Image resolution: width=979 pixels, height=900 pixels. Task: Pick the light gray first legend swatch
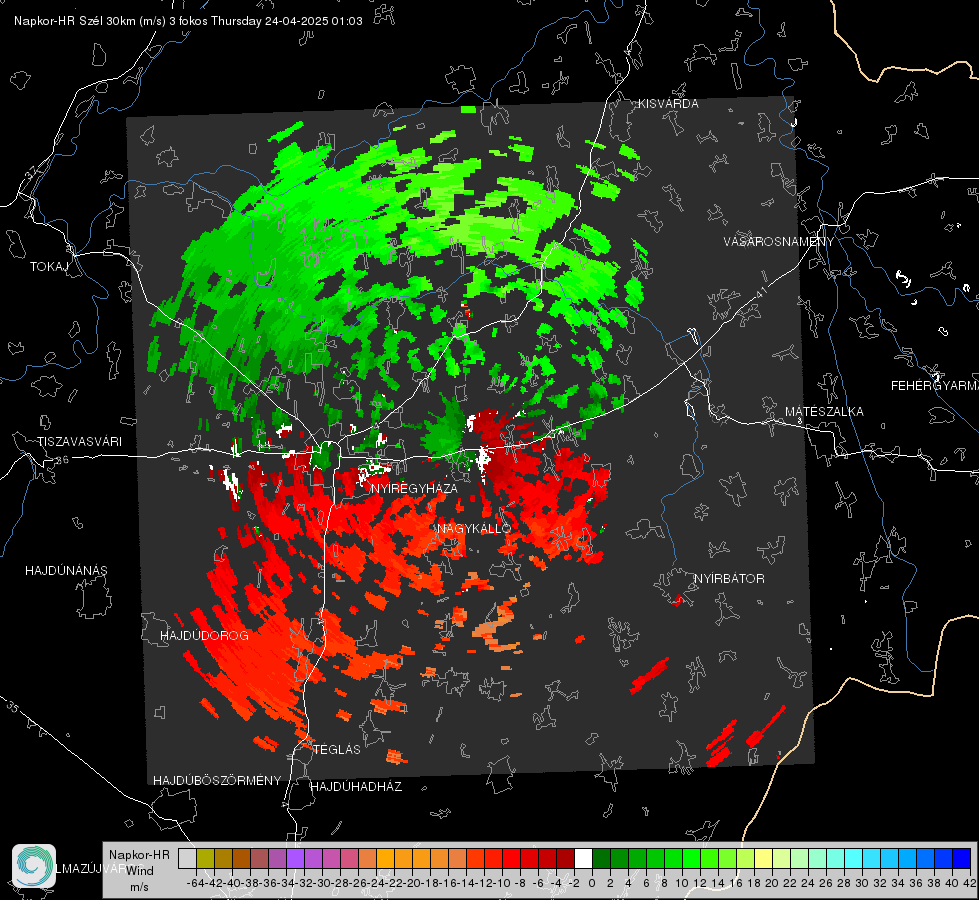pos(187,858)
